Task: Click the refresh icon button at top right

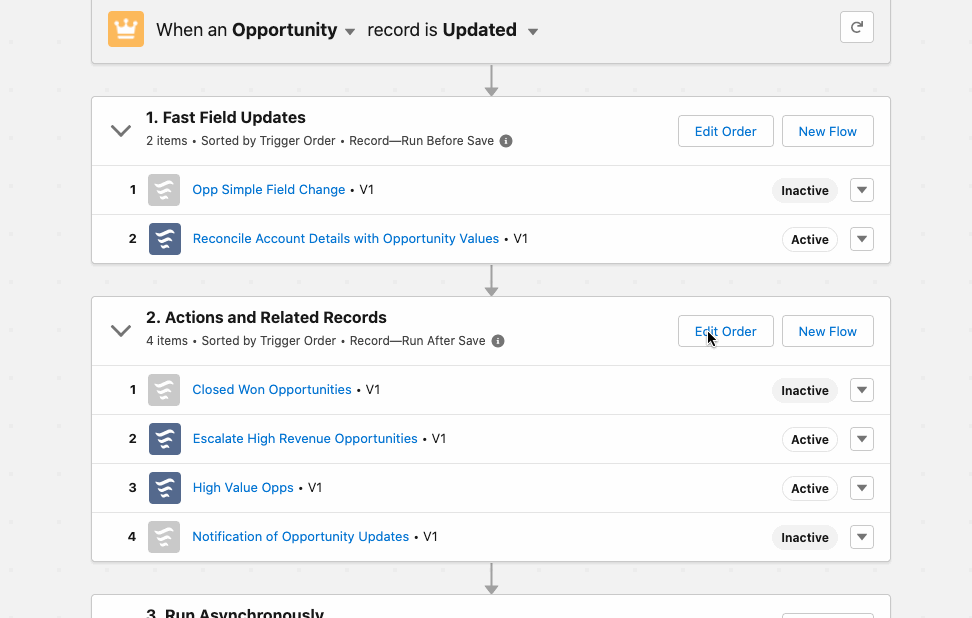Action: tap(857, 28)
